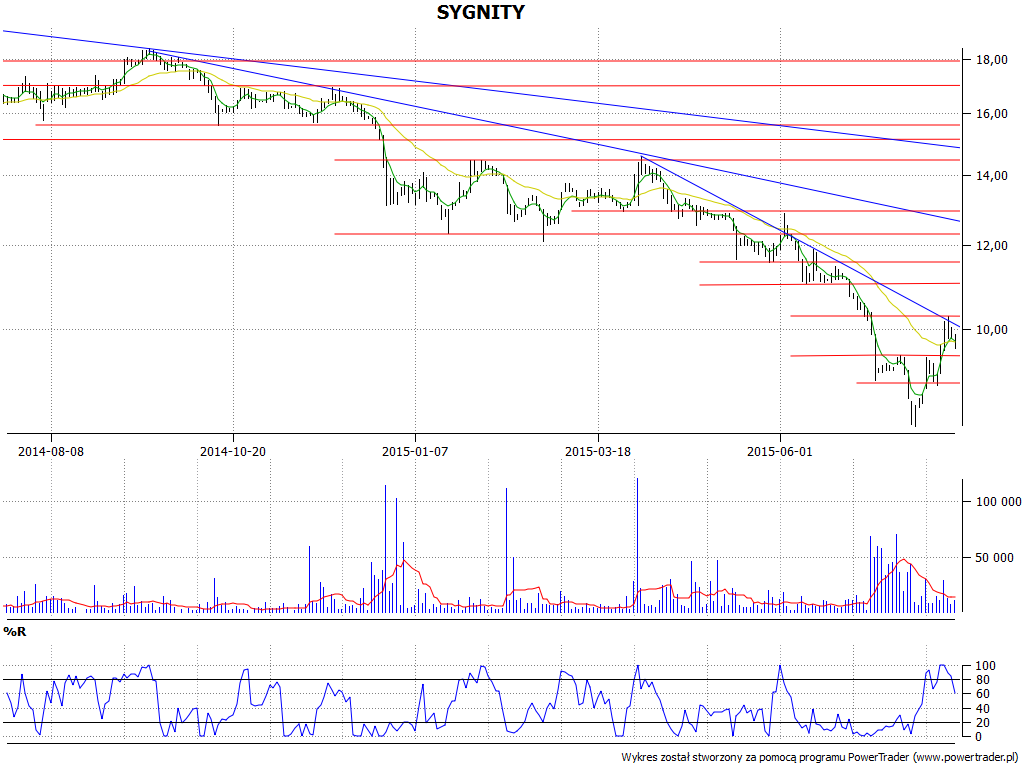1024x768 pixels.
Task: Select the 2015-03-18 date label
Action: [x=598, y=451]
